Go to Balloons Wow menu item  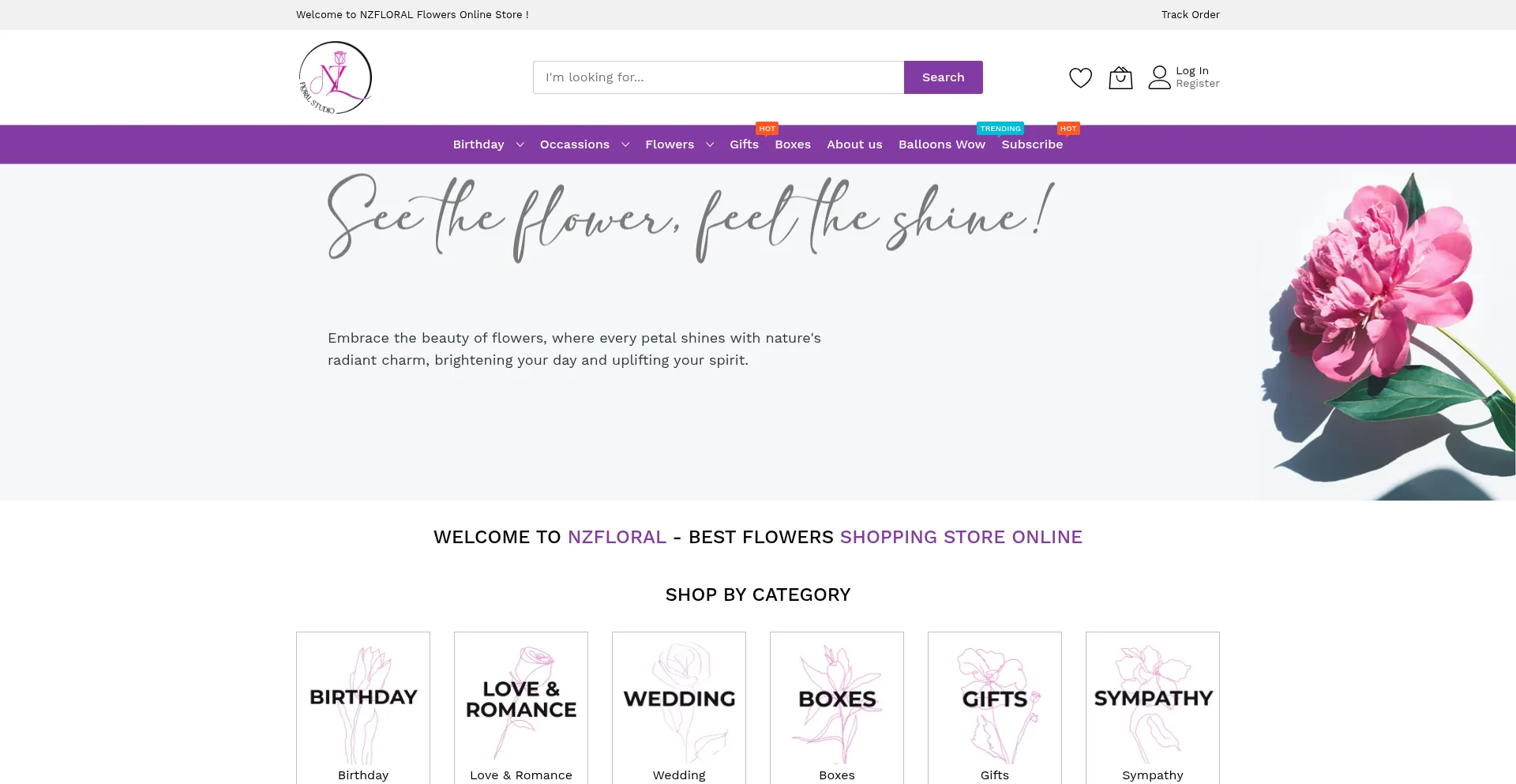(x=941, y=144)
